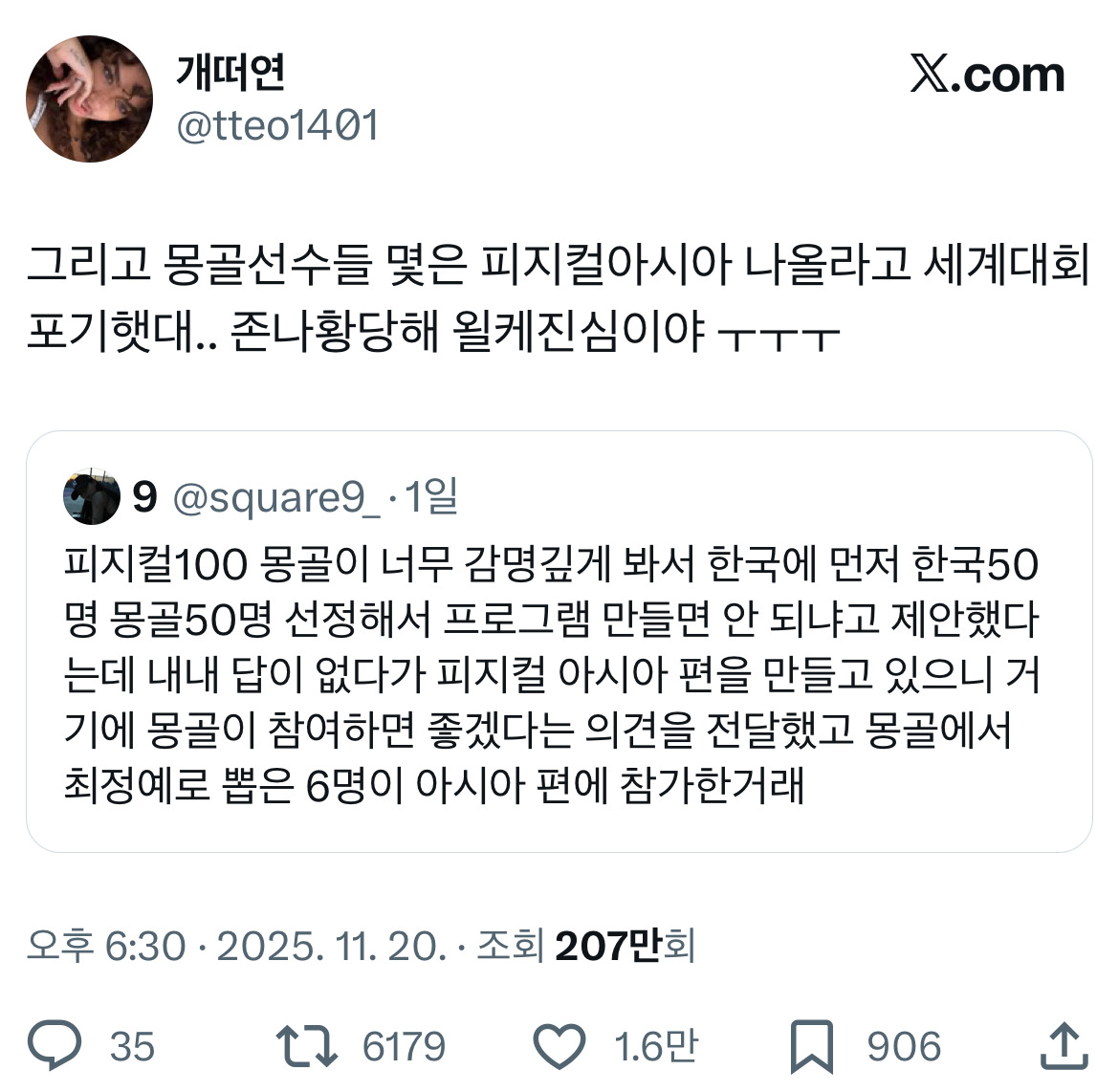Viewport: 1119px width, 1092px height.
Task: Click the quoted post's 1일 timestamp
Action: coord(431,496)
